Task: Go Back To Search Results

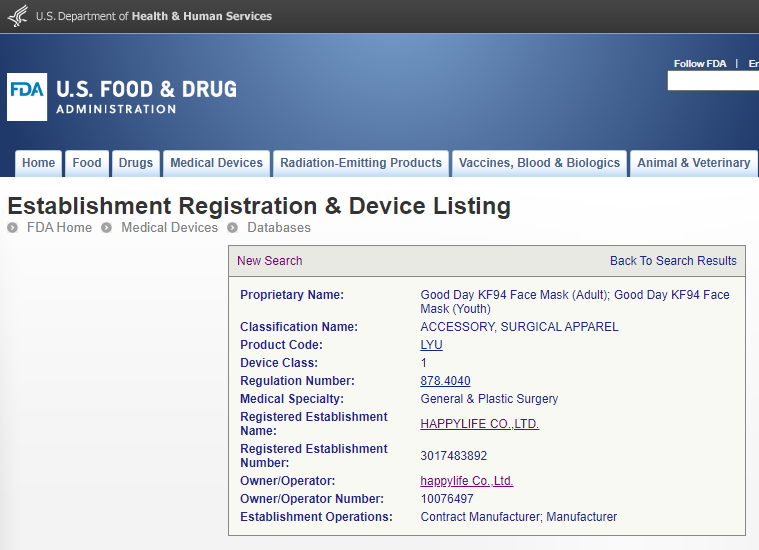Action: click(673, 261)
